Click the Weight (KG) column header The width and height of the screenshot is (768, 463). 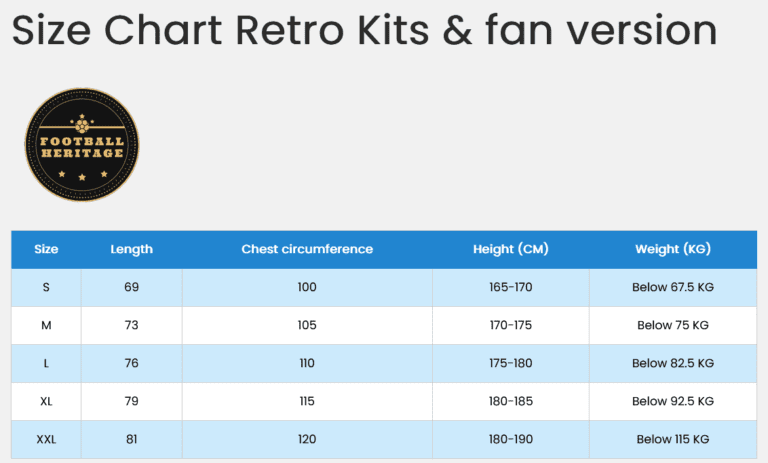point(672,249)
